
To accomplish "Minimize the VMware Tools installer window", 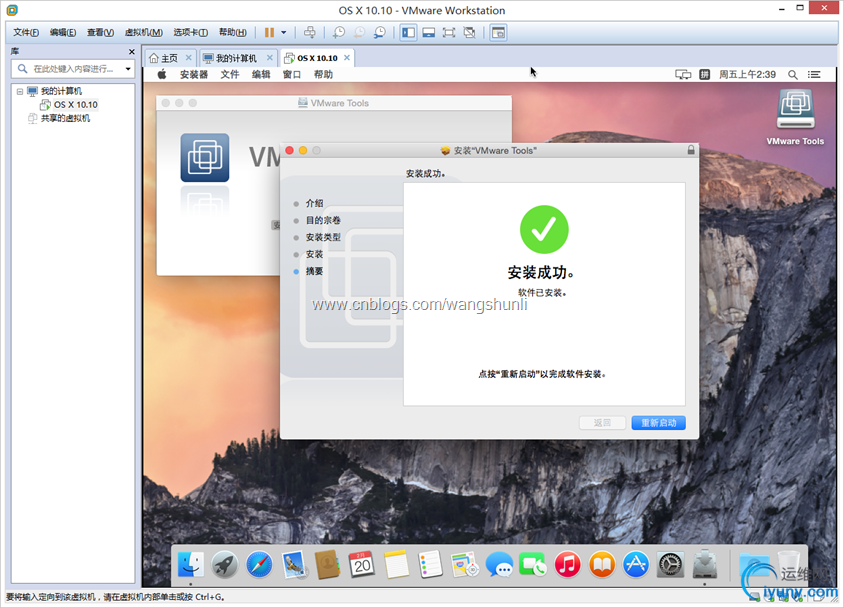I will pos(303,151).
